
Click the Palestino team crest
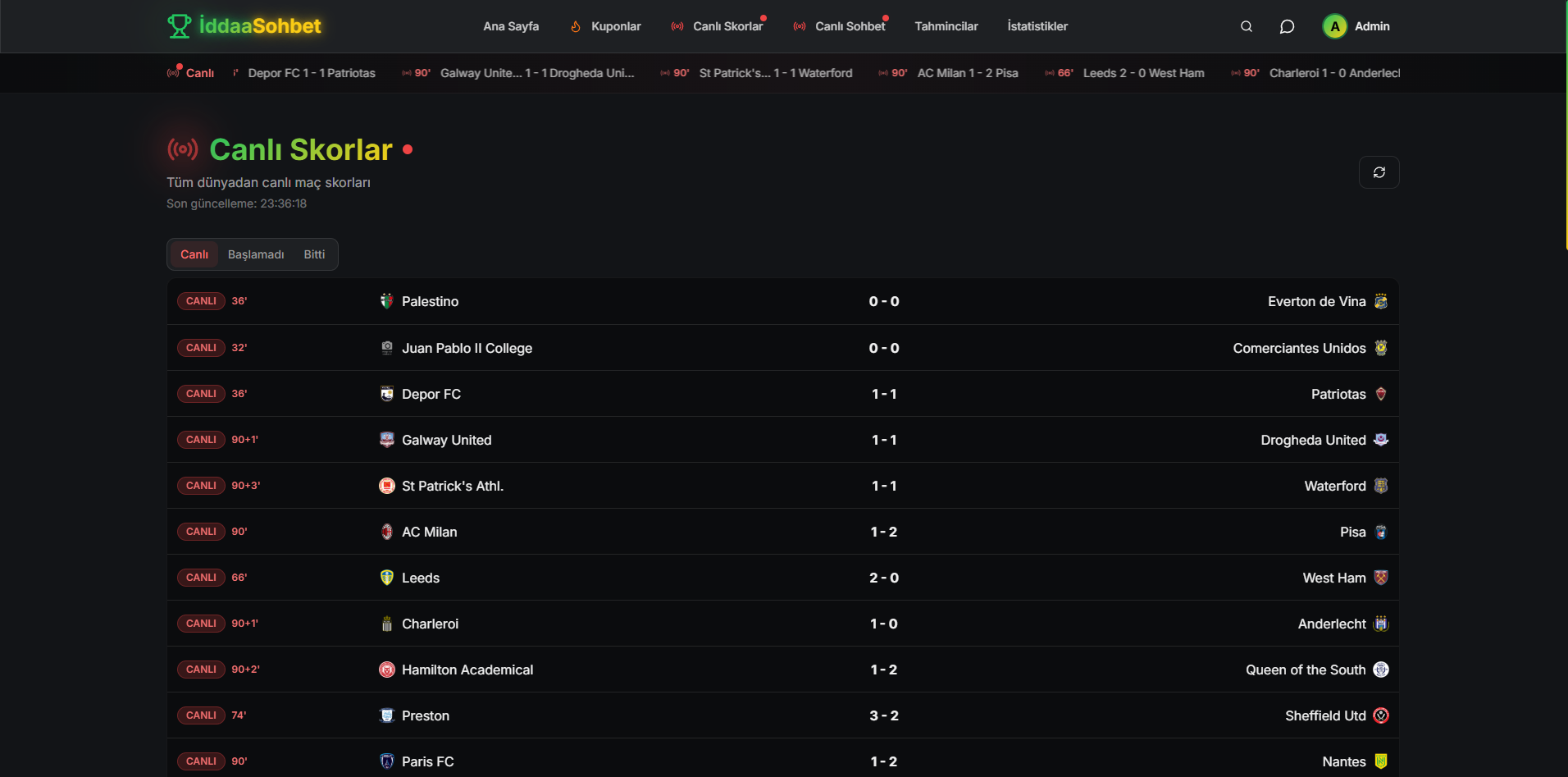click(x=387, y=301)
